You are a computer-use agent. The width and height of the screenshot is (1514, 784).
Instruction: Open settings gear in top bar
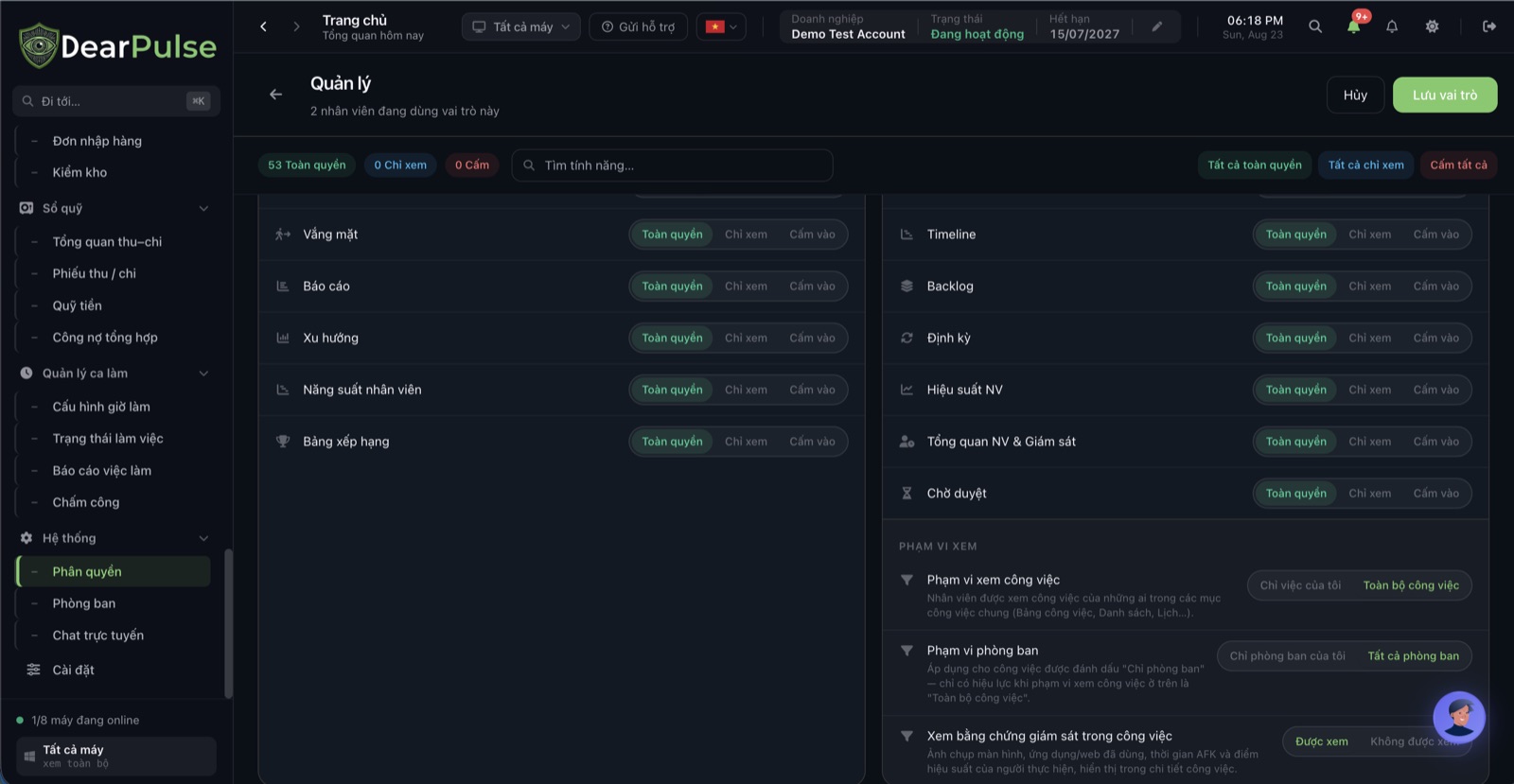coord(1432,26)
